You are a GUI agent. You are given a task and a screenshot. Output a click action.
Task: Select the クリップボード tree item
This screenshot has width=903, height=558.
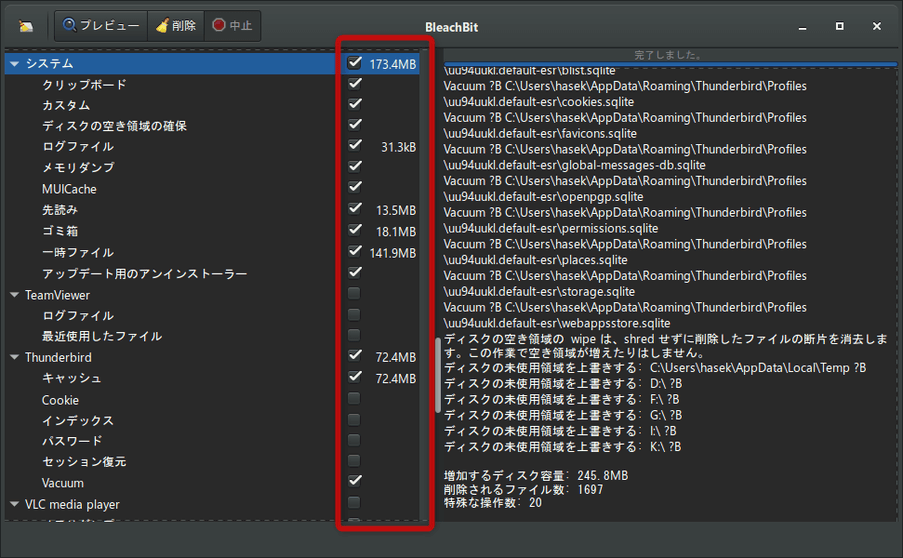pyautogui.click(x=84, y=85)
